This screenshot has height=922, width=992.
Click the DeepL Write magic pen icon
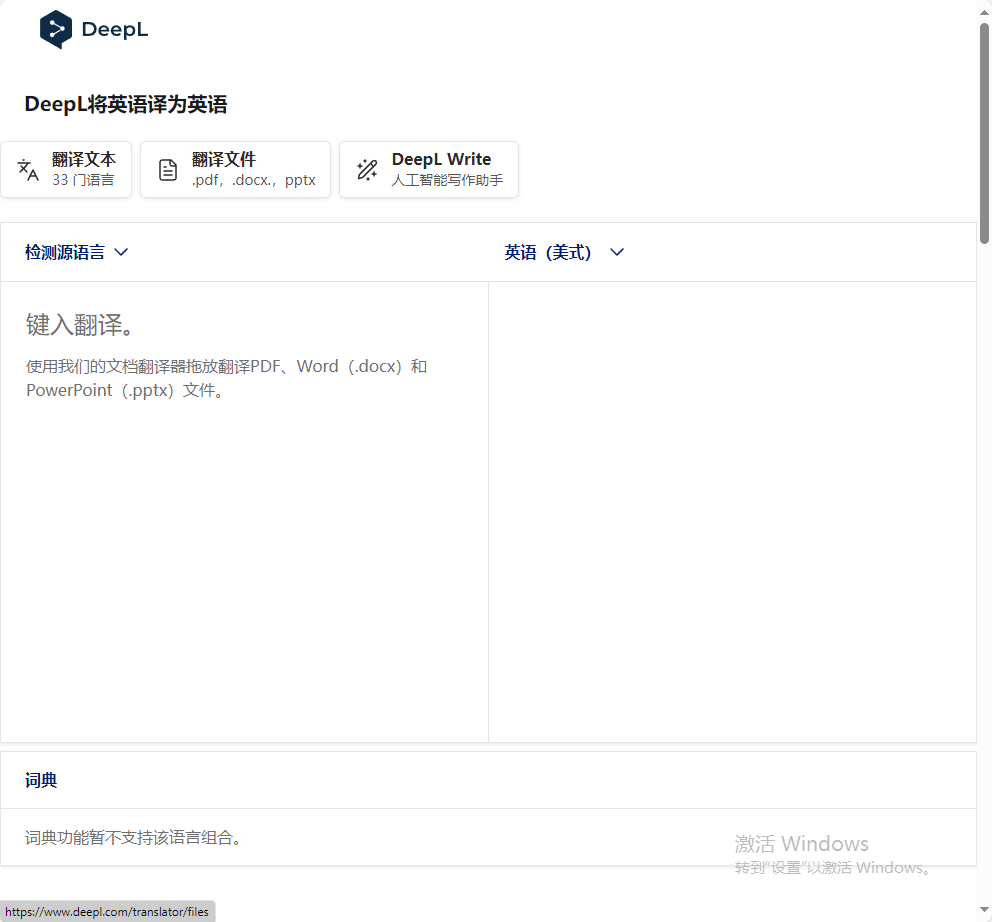click(x=367, y=170)
